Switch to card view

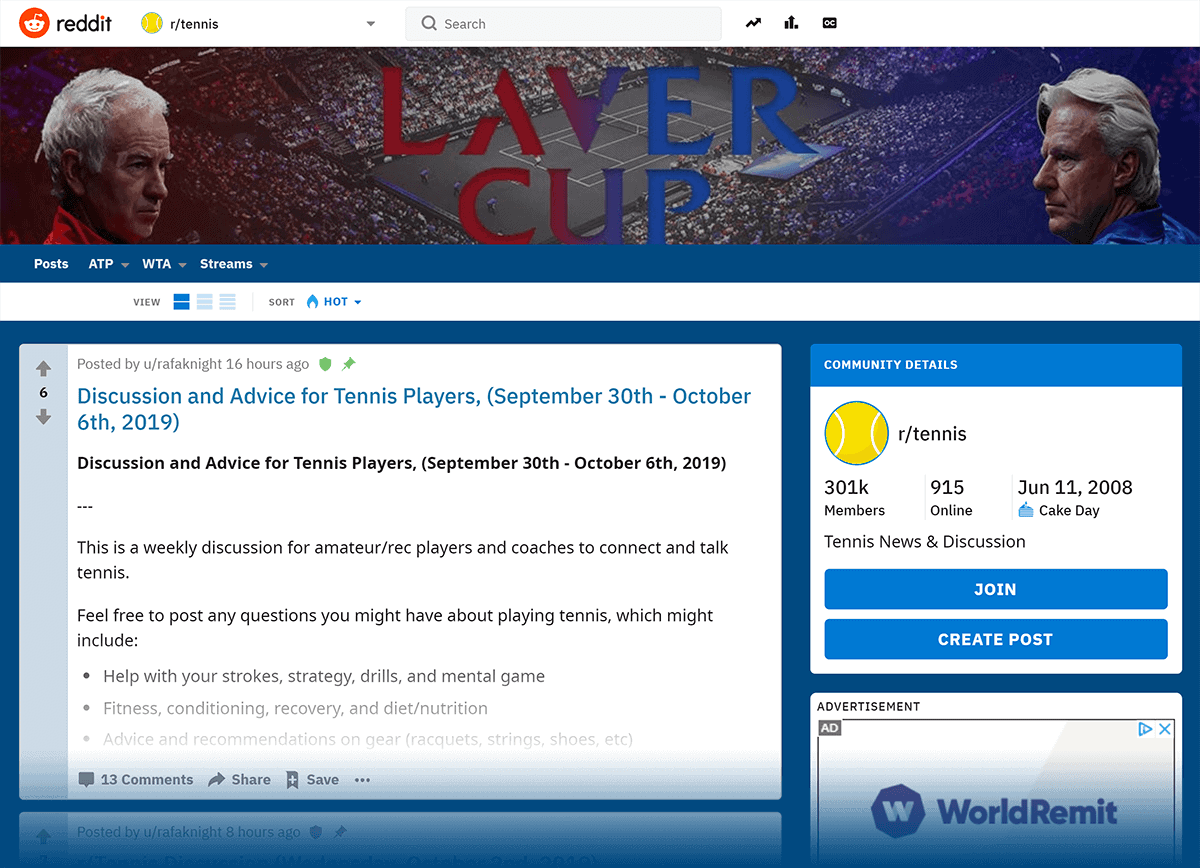pos(181,302)
